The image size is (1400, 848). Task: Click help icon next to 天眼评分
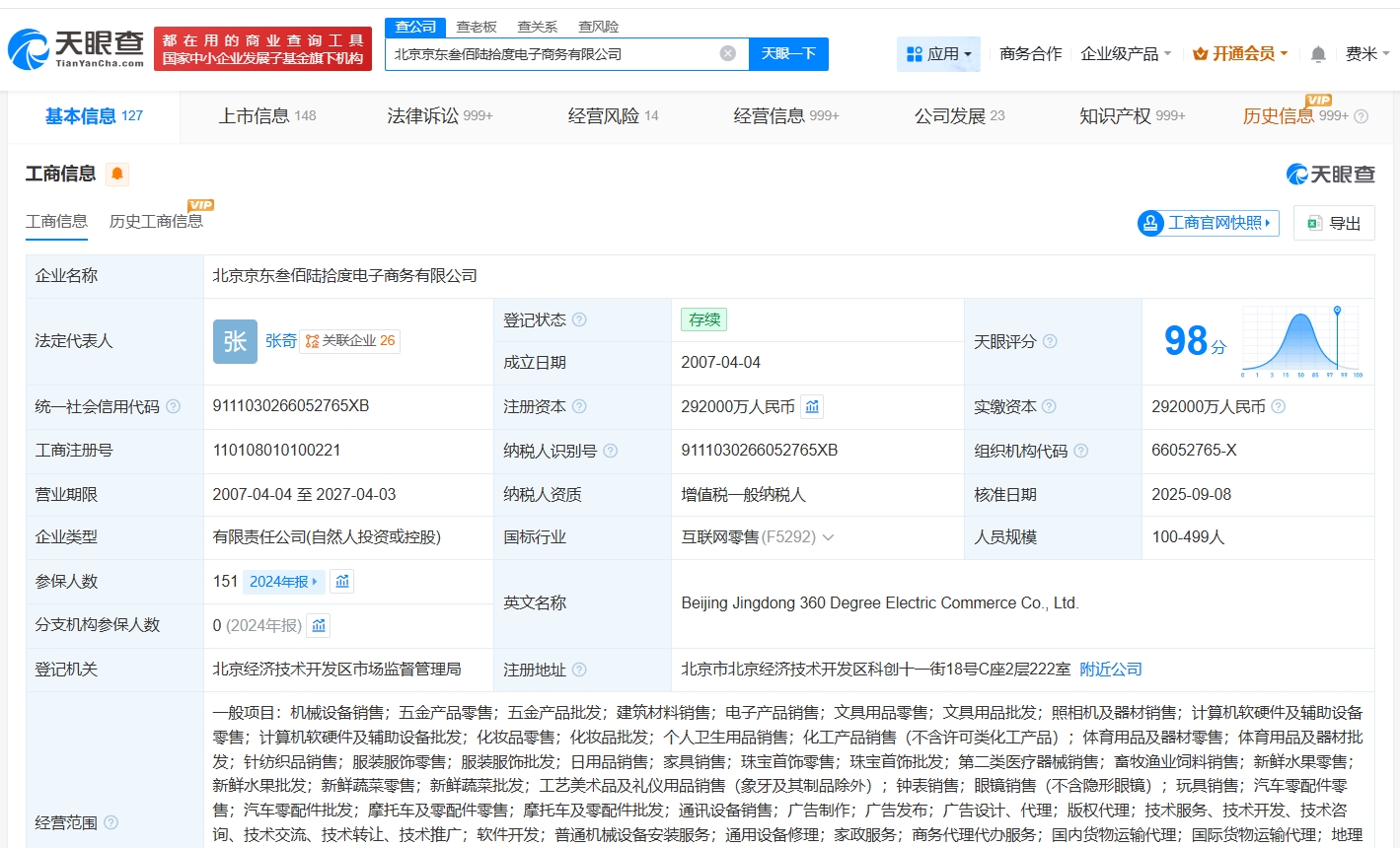point(1050,341)
